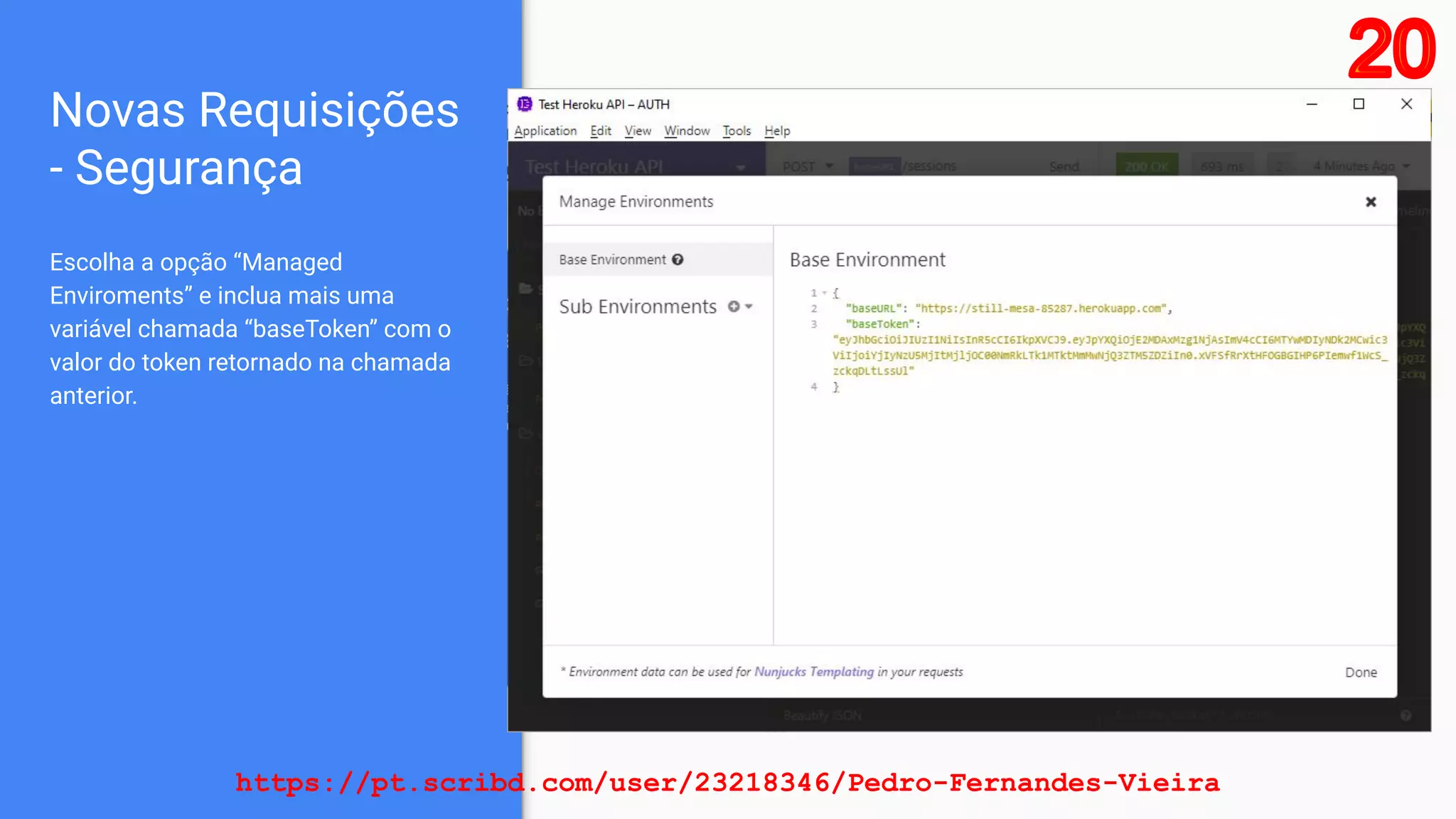Click the help icon beside Base Environment
The width and height of the screenshot is (1456, 819).
[678, 259]
